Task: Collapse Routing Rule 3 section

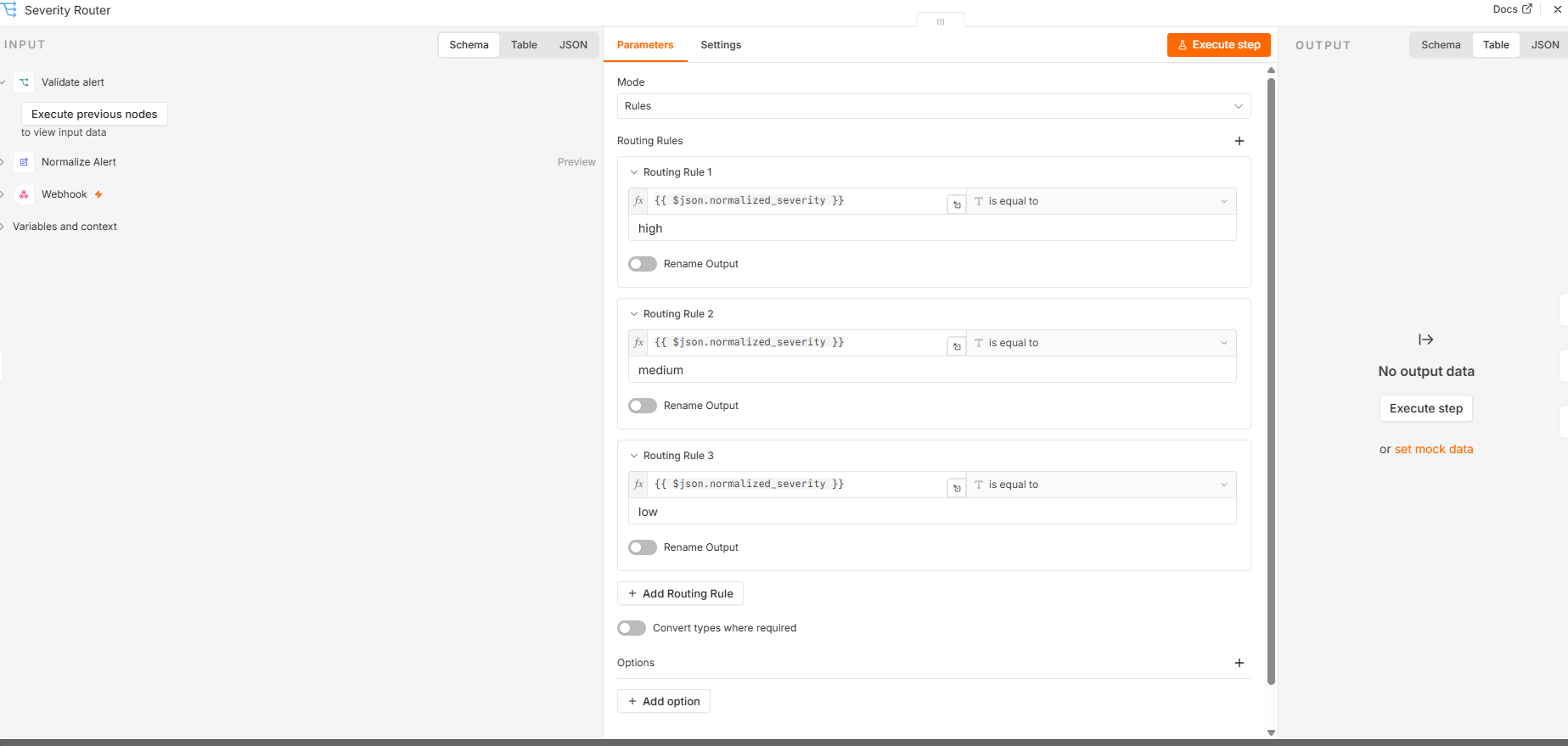Action: (634, 456)
